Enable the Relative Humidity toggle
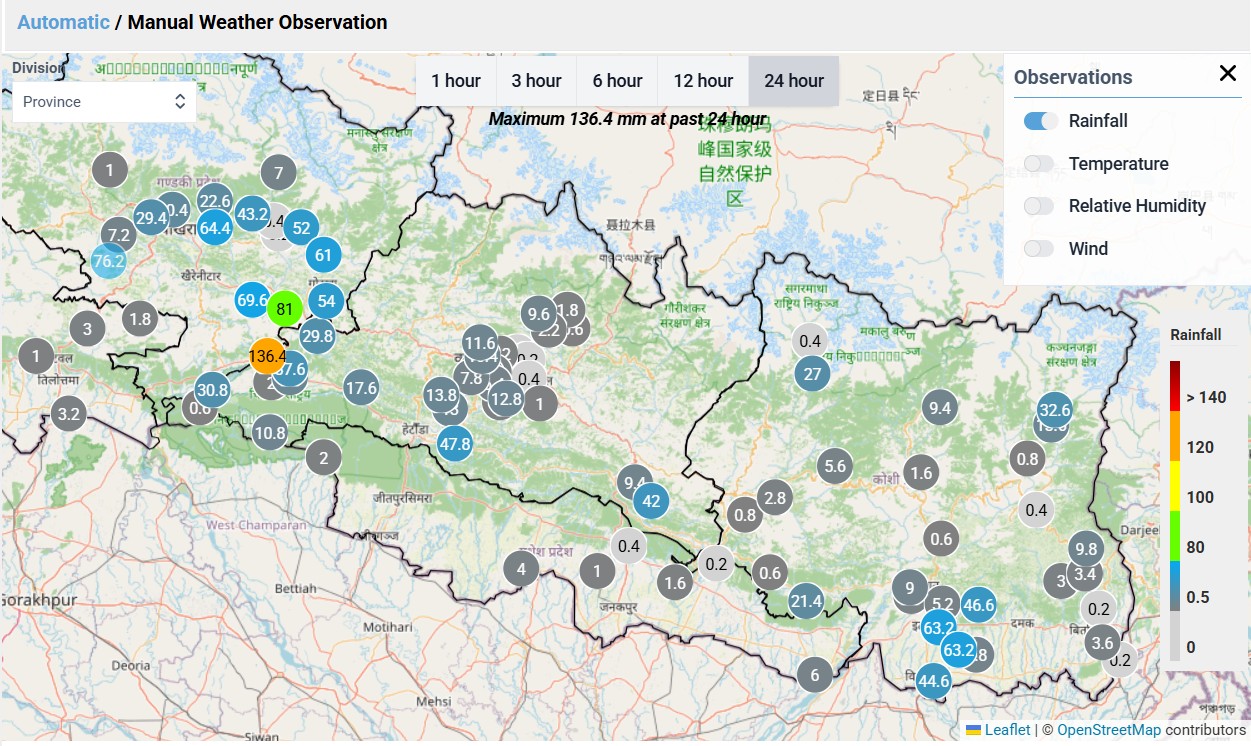The width and height of the screenshot is (1251, 746). tap(1040, 206)
